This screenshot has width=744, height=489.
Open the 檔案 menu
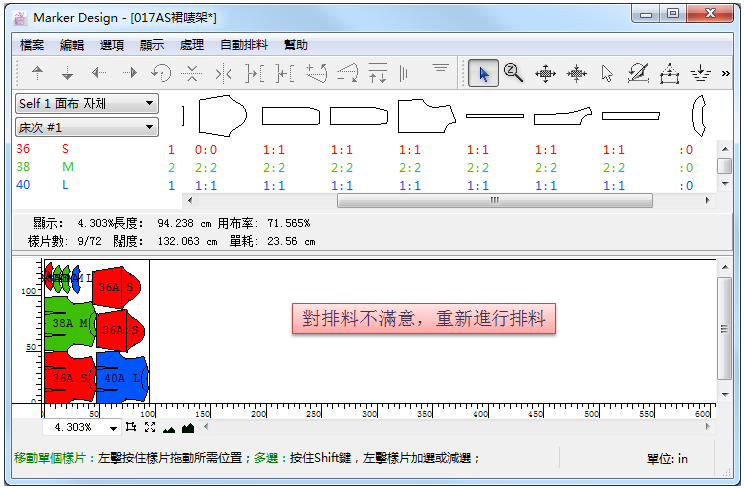point(32,45)
